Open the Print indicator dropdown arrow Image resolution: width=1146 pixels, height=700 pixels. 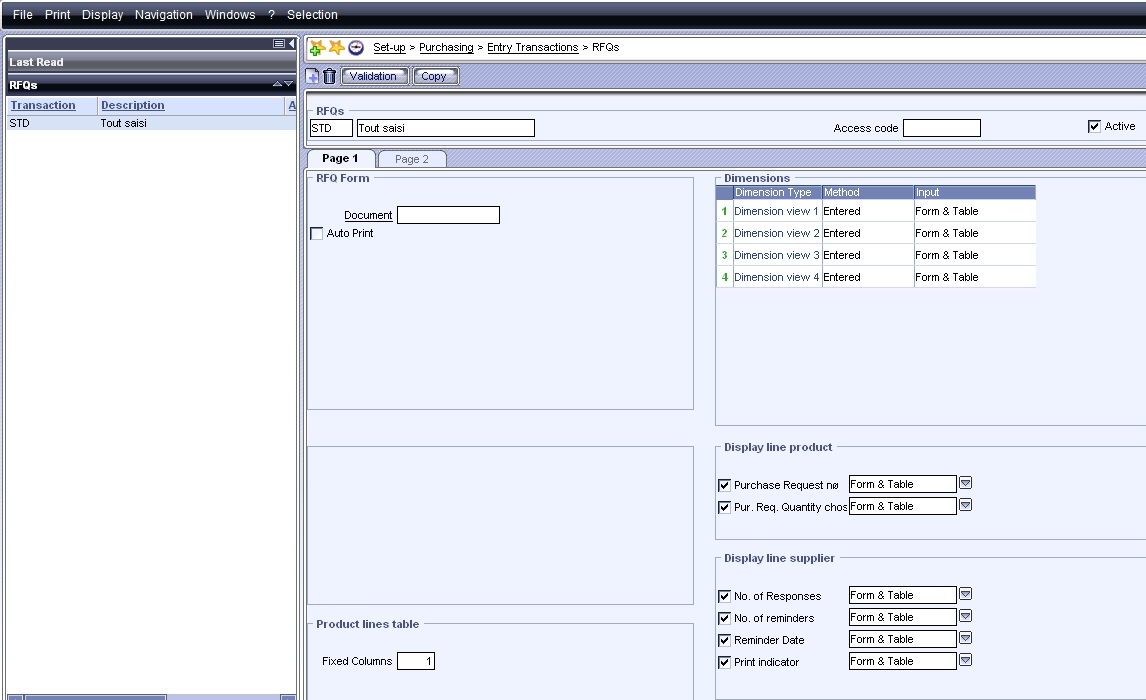[x=965, y=661]
